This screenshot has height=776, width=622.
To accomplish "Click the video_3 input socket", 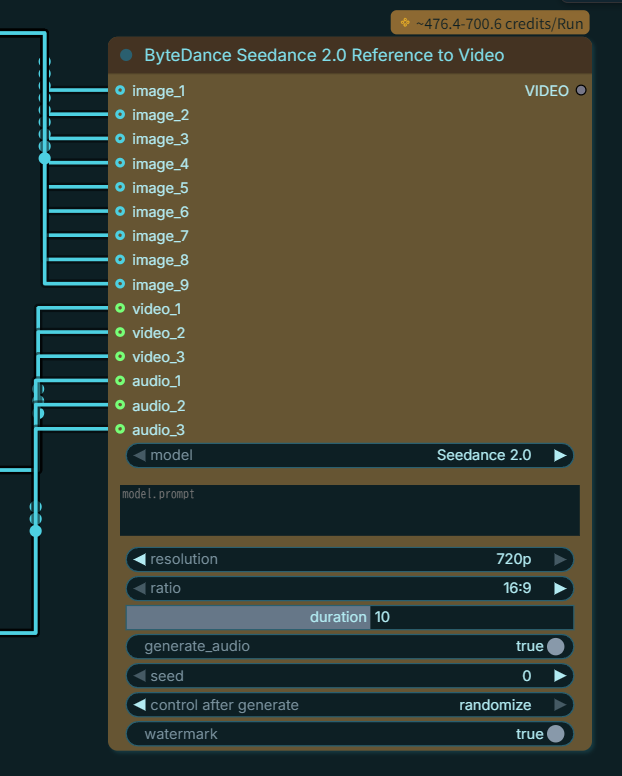I will pyautogui.click(x=120, y=356).
